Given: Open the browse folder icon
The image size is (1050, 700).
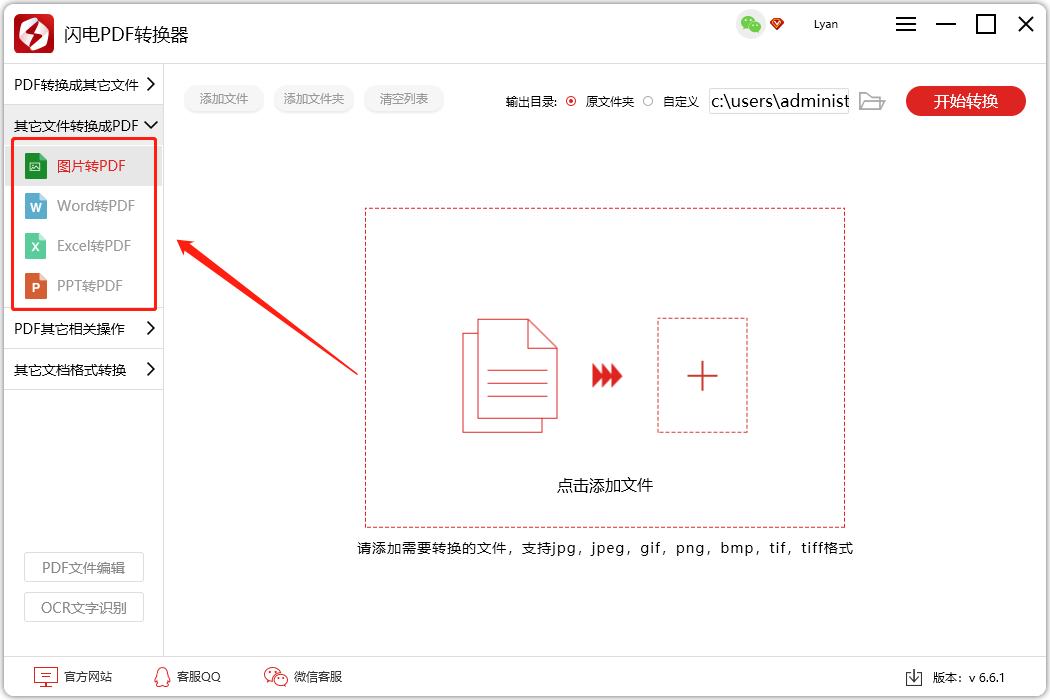Looking at the screenshot, I should [x=872, y=101].
